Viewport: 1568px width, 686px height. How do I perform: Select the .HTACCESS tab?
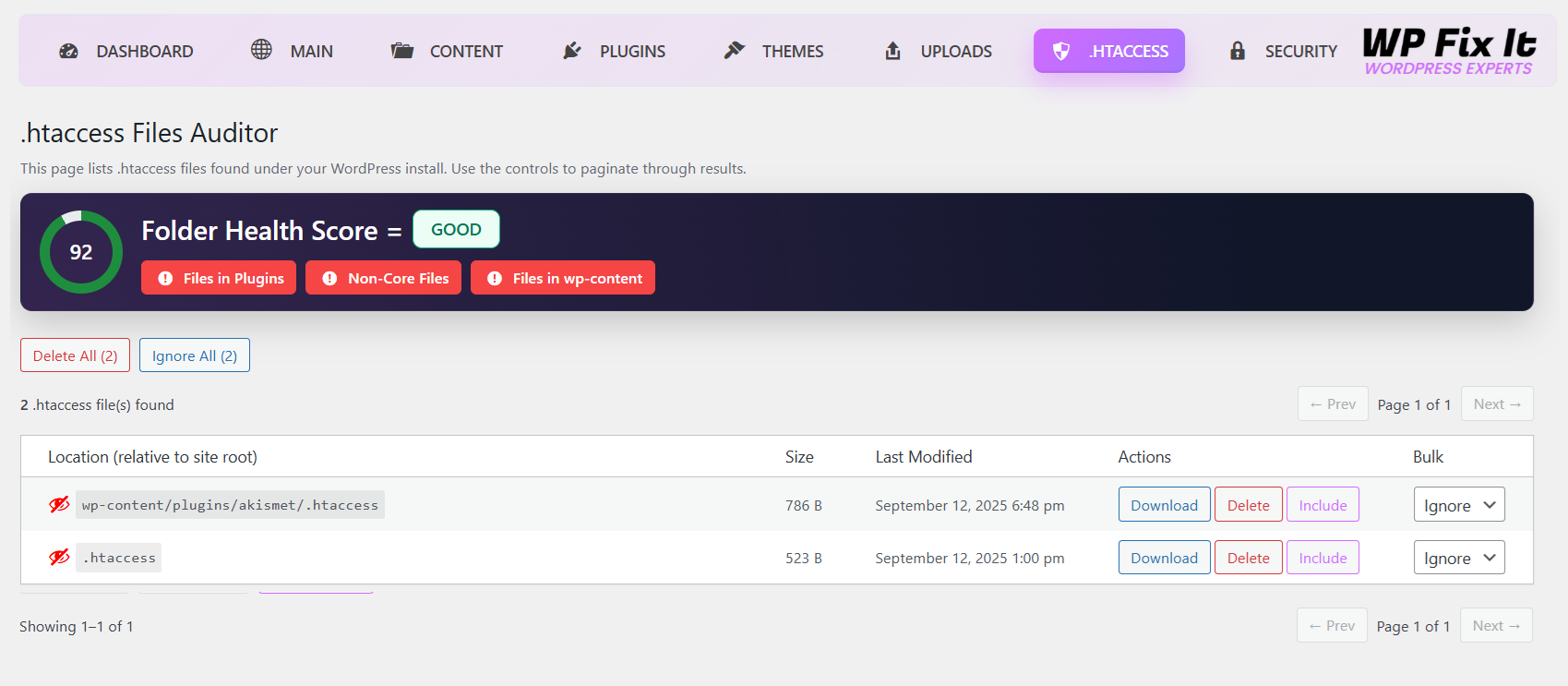[1109, 51]
